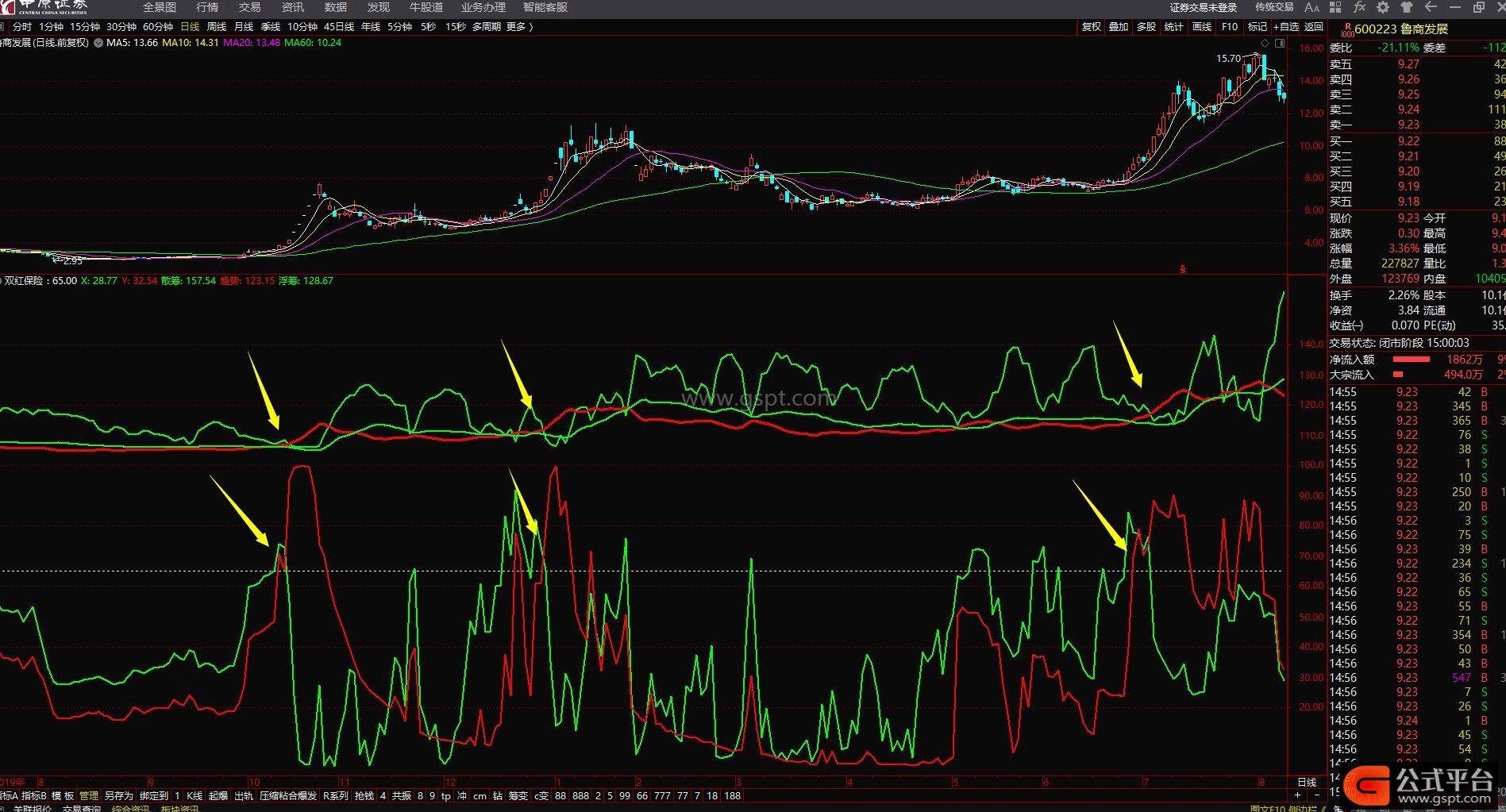Click the 多股 button
Screen dimensions: 1506x812
[x=1146, y=27]
